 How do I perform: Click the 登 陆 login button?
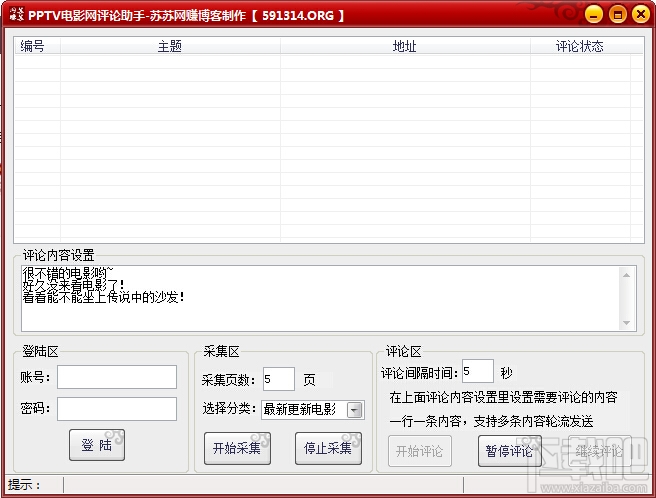(97, 445)
